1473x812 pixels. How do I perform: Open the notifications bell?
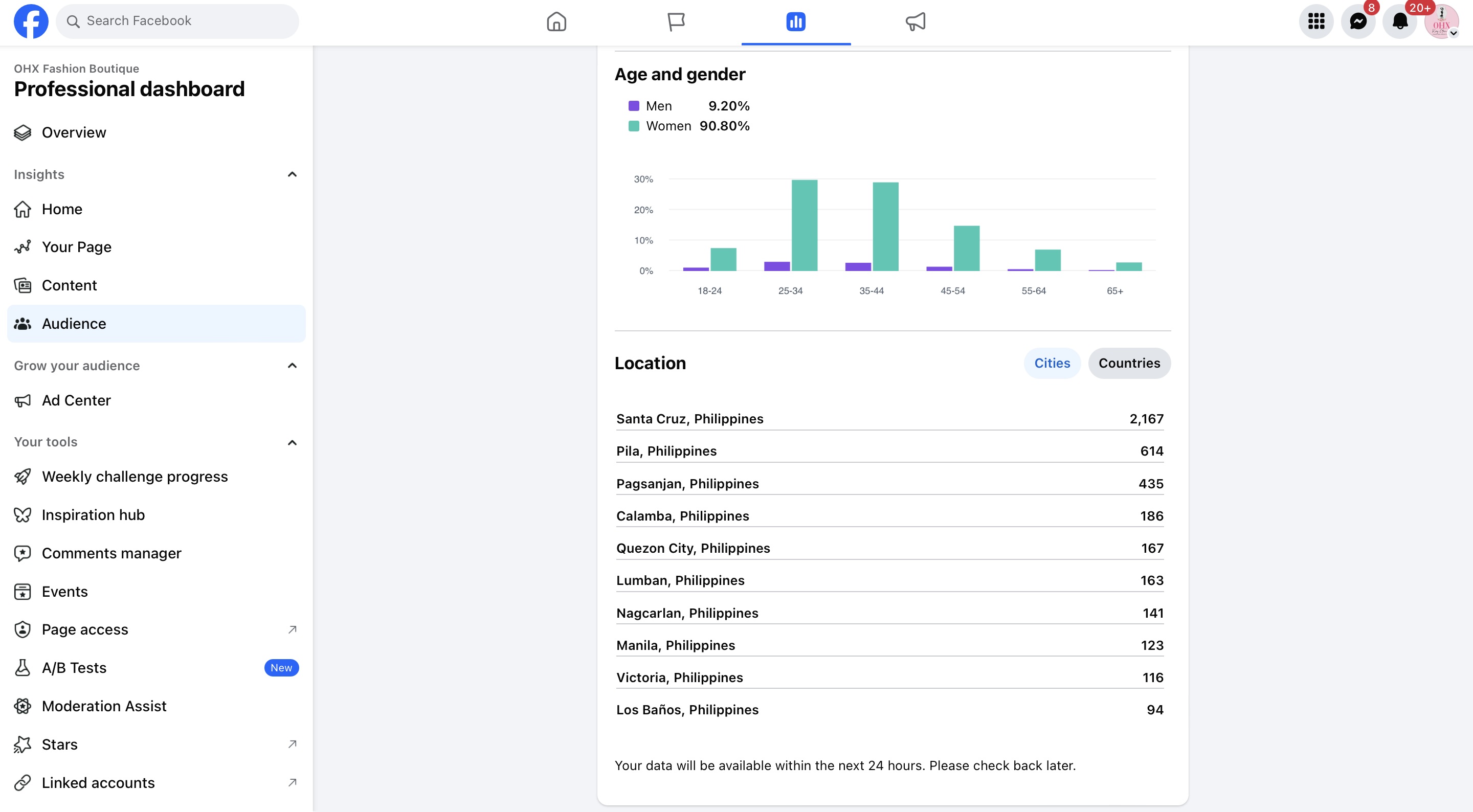point(1399,21)
